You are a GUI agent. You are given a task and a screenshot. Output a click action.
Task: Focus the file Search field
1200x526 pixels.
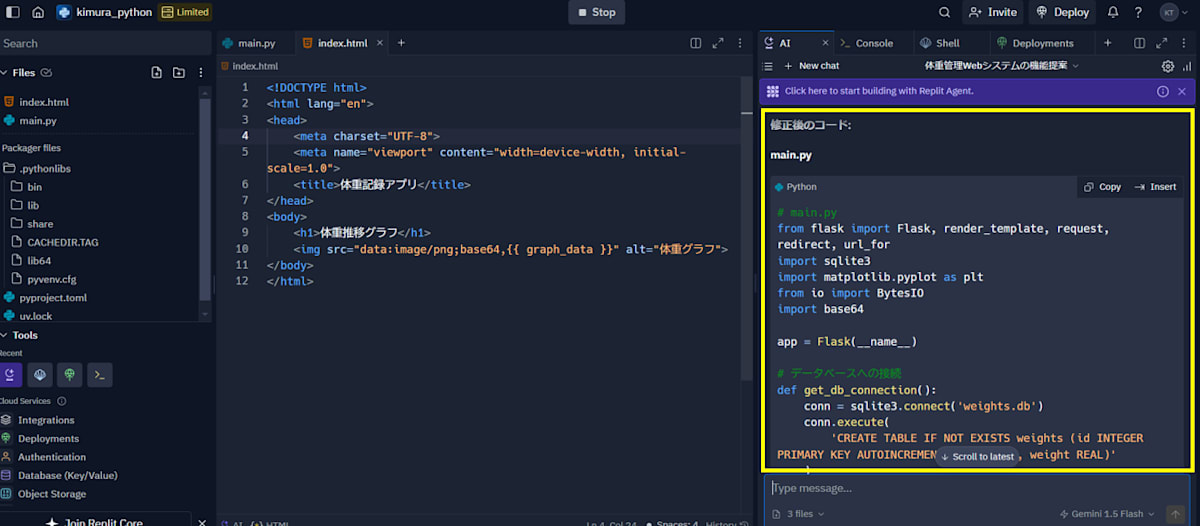(x=105, y=43)
